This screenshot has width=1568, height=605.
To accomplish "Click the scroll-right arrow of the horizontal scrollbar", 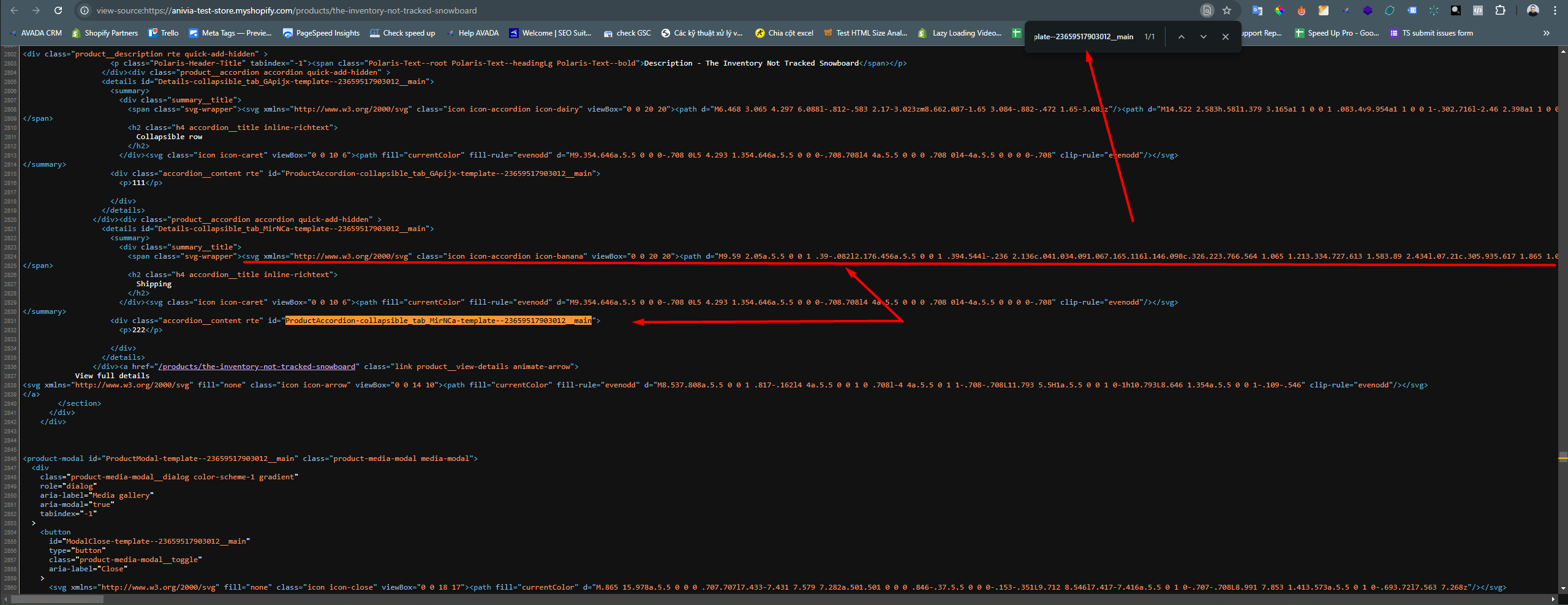I will (1553, 599).
